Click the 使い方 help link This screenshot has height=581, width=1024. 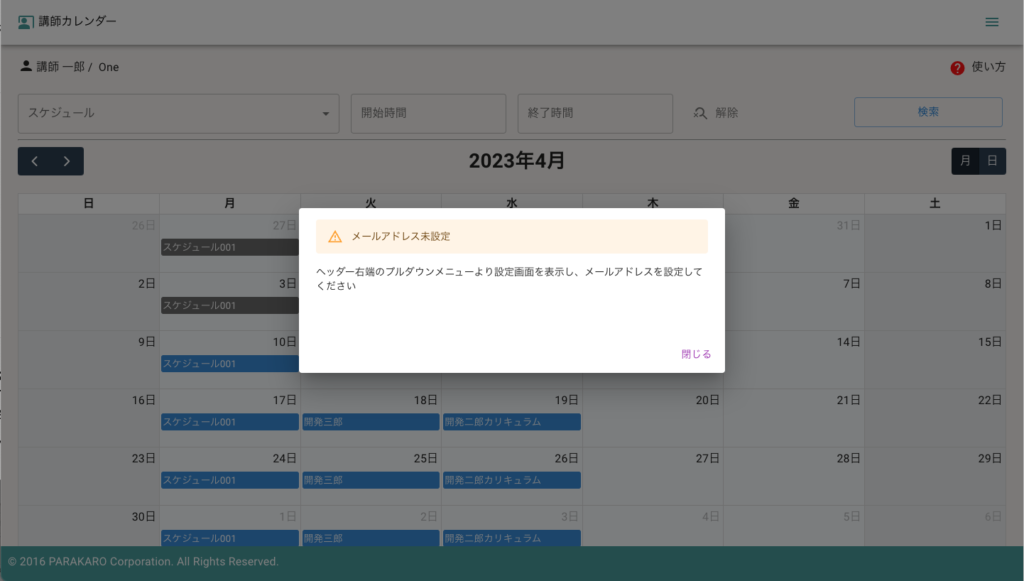tap(987, 68)
